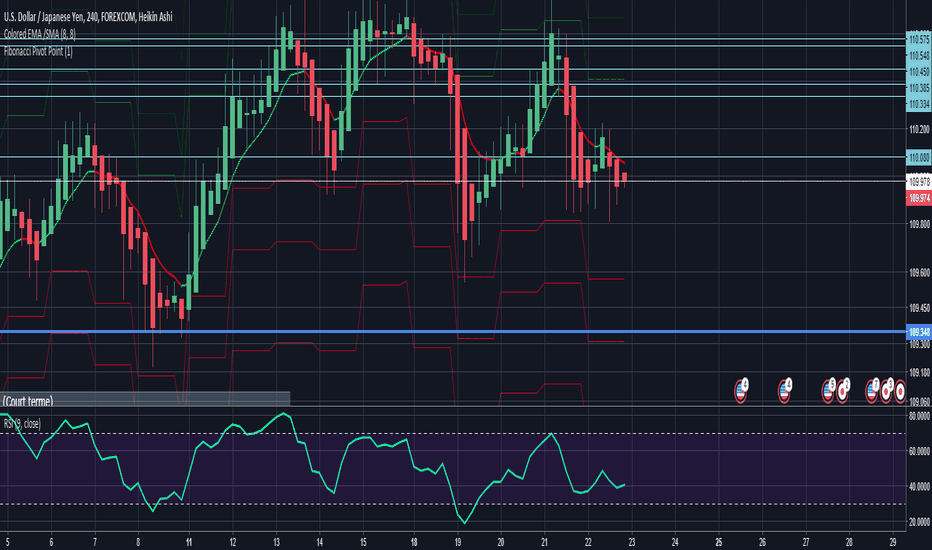Open the US flag event icon badged 7

pyautogui.click(x=872, y=391)
